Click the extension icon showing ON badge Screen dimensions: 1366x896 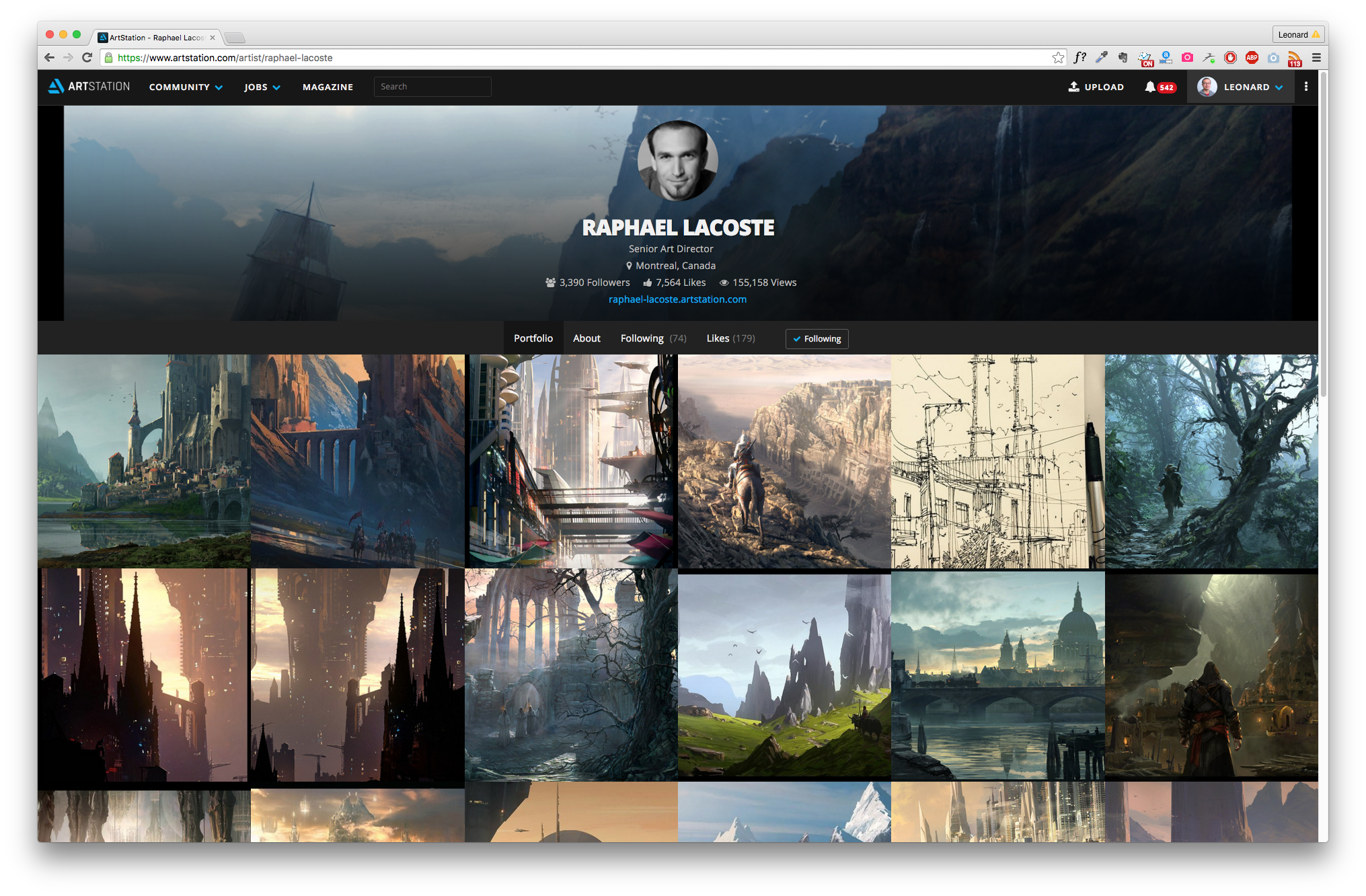(1145, 59)
